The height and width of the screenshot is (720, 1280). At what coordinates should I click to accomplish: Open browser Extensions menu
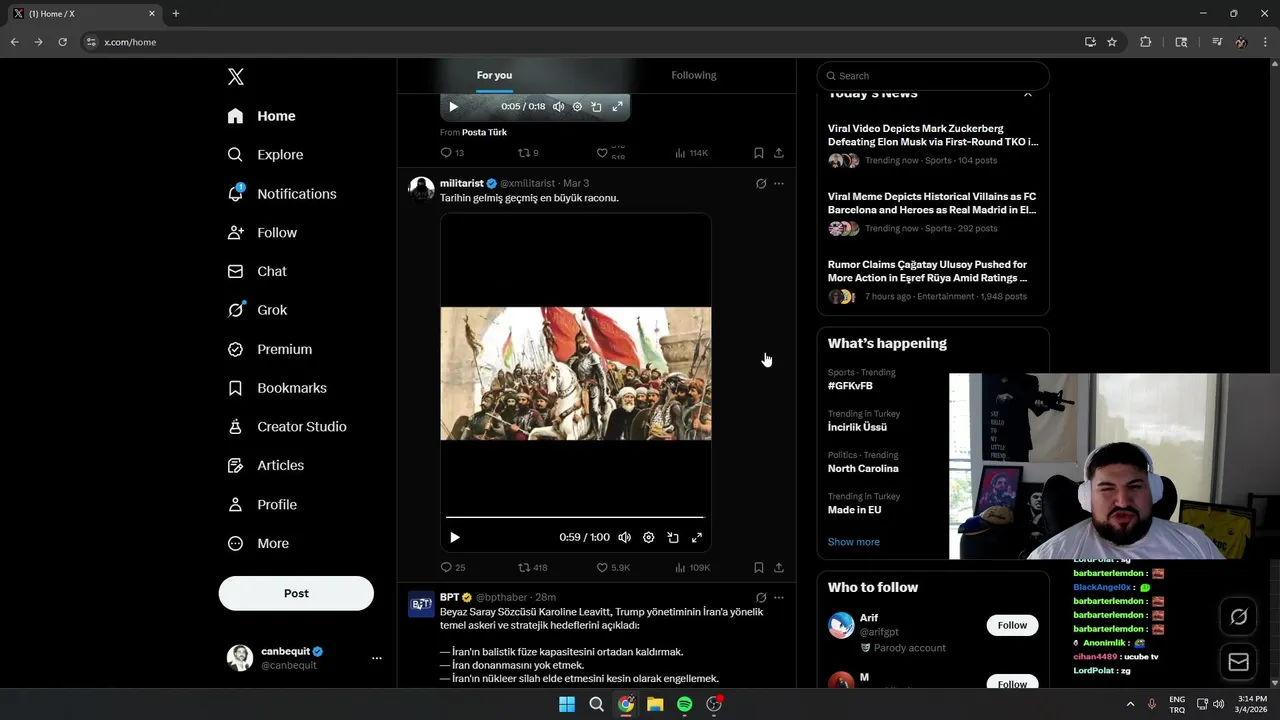pyautogui.click(x=1146, y=42)
